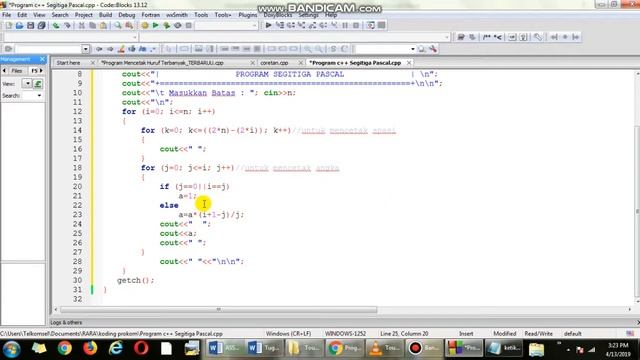640x360 pixels.
Task: Open Find using the magnifier icon
Action: [x=118, y=25]
